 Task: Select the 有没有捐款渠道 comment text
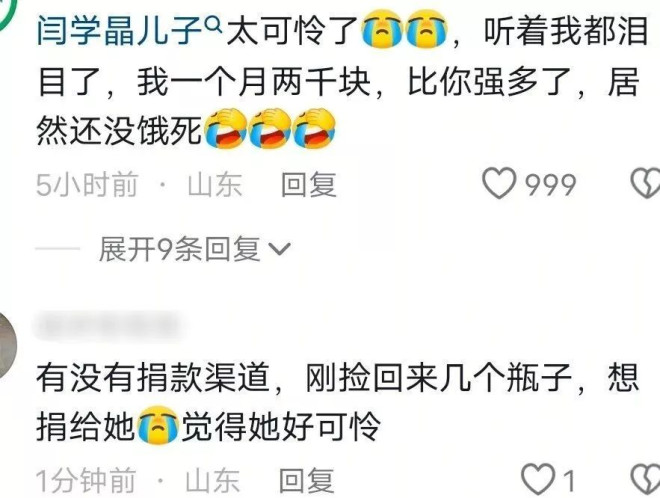click(x=338, y=402)
